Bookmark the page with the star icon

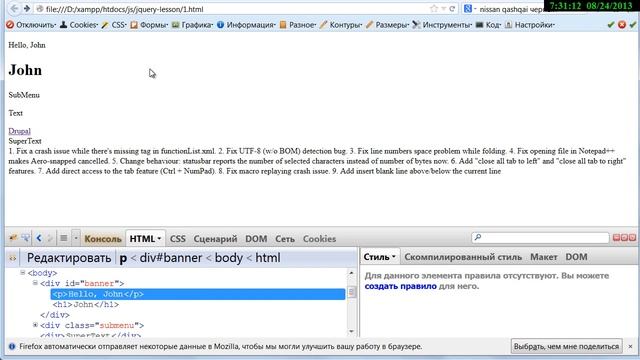click(x=434, y=9)
